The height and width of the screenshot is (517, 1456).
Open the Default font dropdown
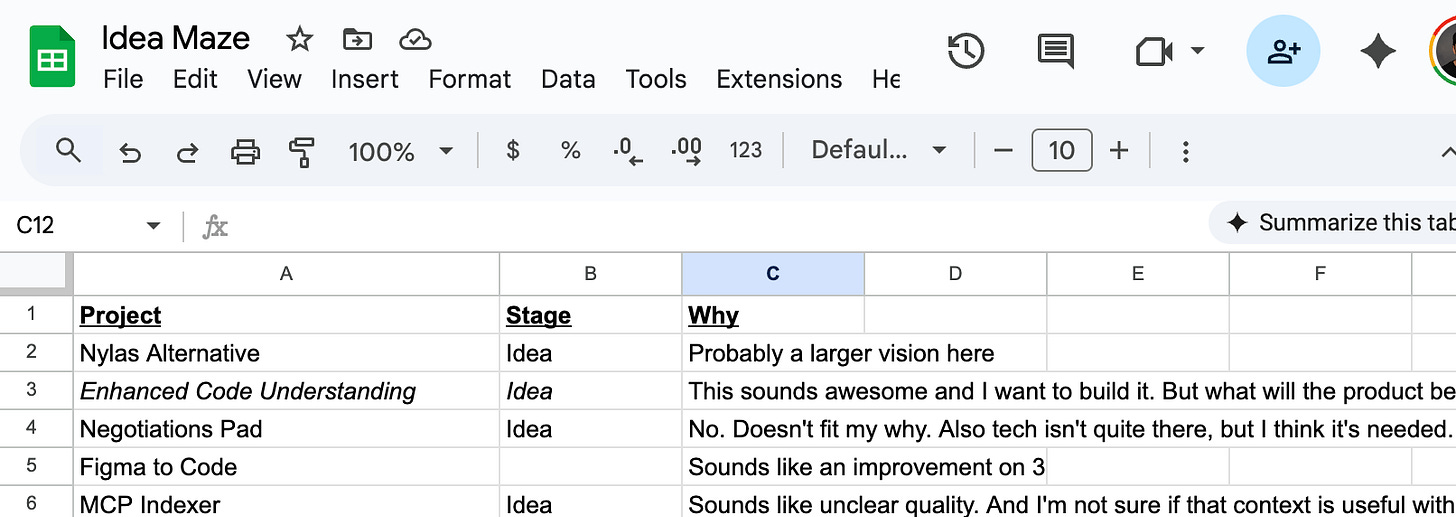point(878,151)
